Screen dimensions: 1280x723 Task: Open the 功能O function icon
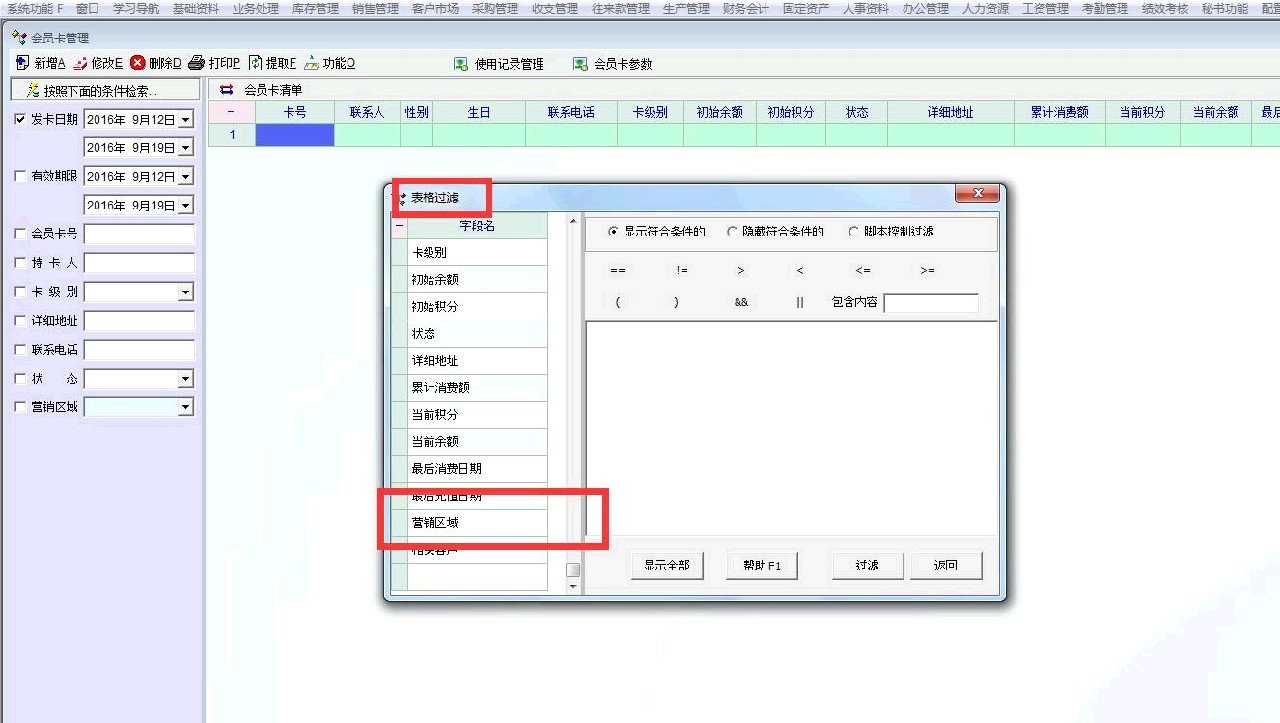point(312,63)
